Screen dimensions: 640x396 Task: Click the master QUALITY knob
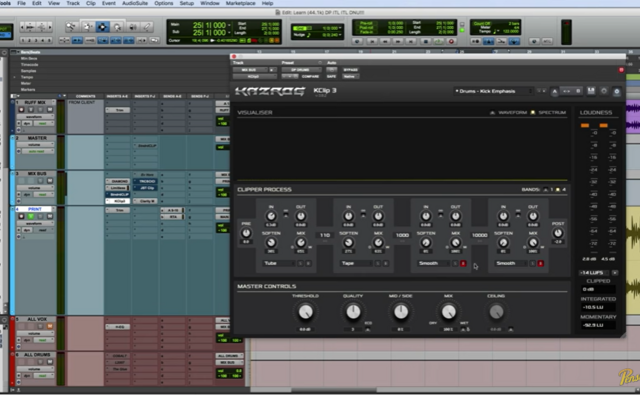coord(353,312)
